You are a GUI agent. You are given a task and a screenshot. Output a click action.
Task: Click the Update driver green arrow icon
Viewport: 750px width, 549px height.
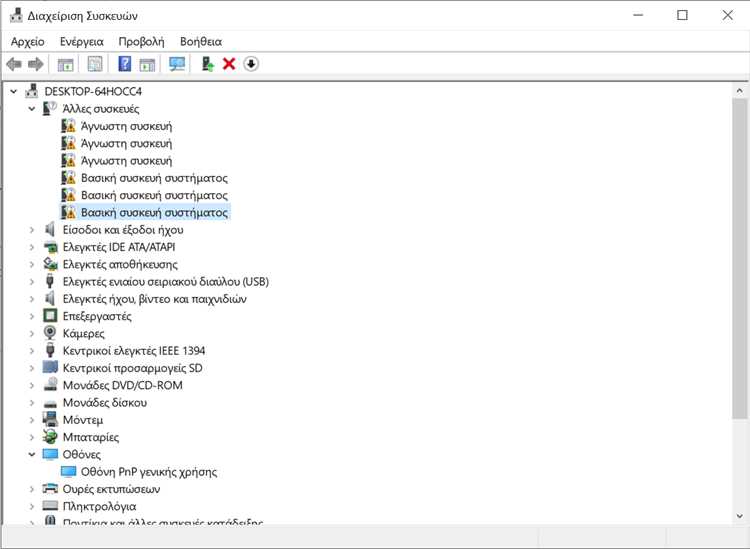207,64
